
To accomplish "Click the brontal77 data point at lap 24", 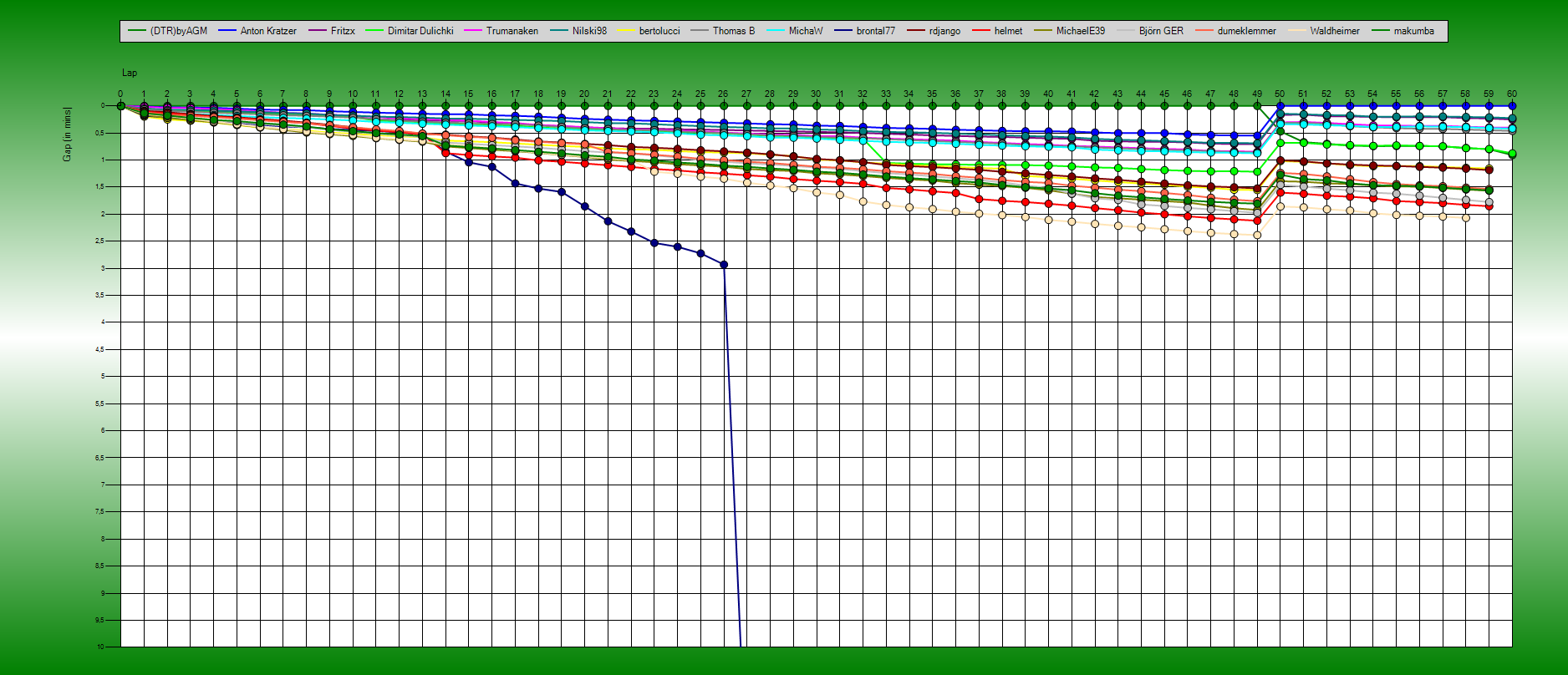I will pos(677,247).
